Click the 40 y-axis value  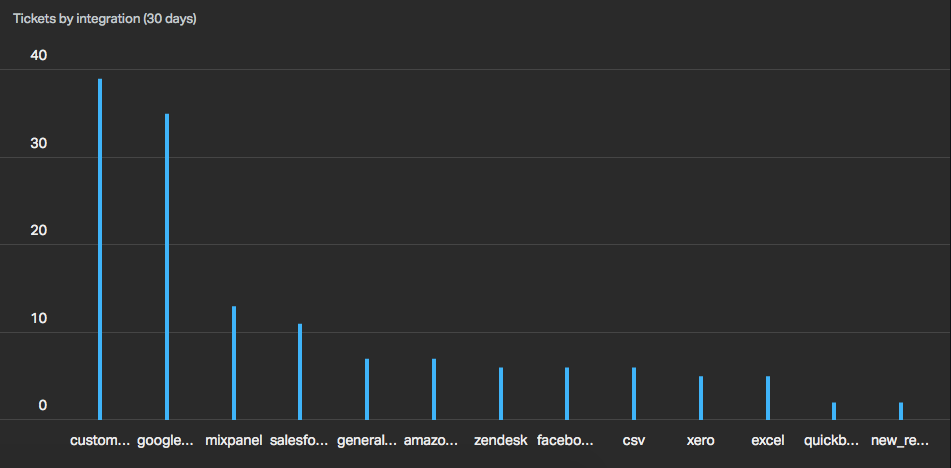point(38,55)
